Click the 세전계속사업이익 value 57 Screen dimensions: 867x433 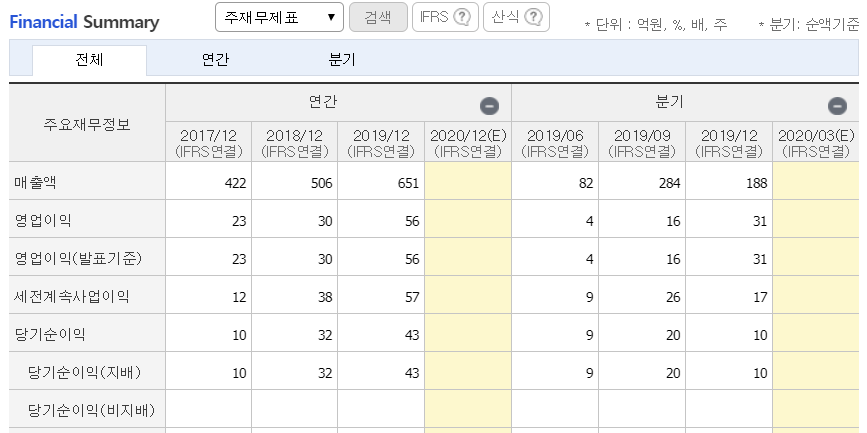coord(412,298)
